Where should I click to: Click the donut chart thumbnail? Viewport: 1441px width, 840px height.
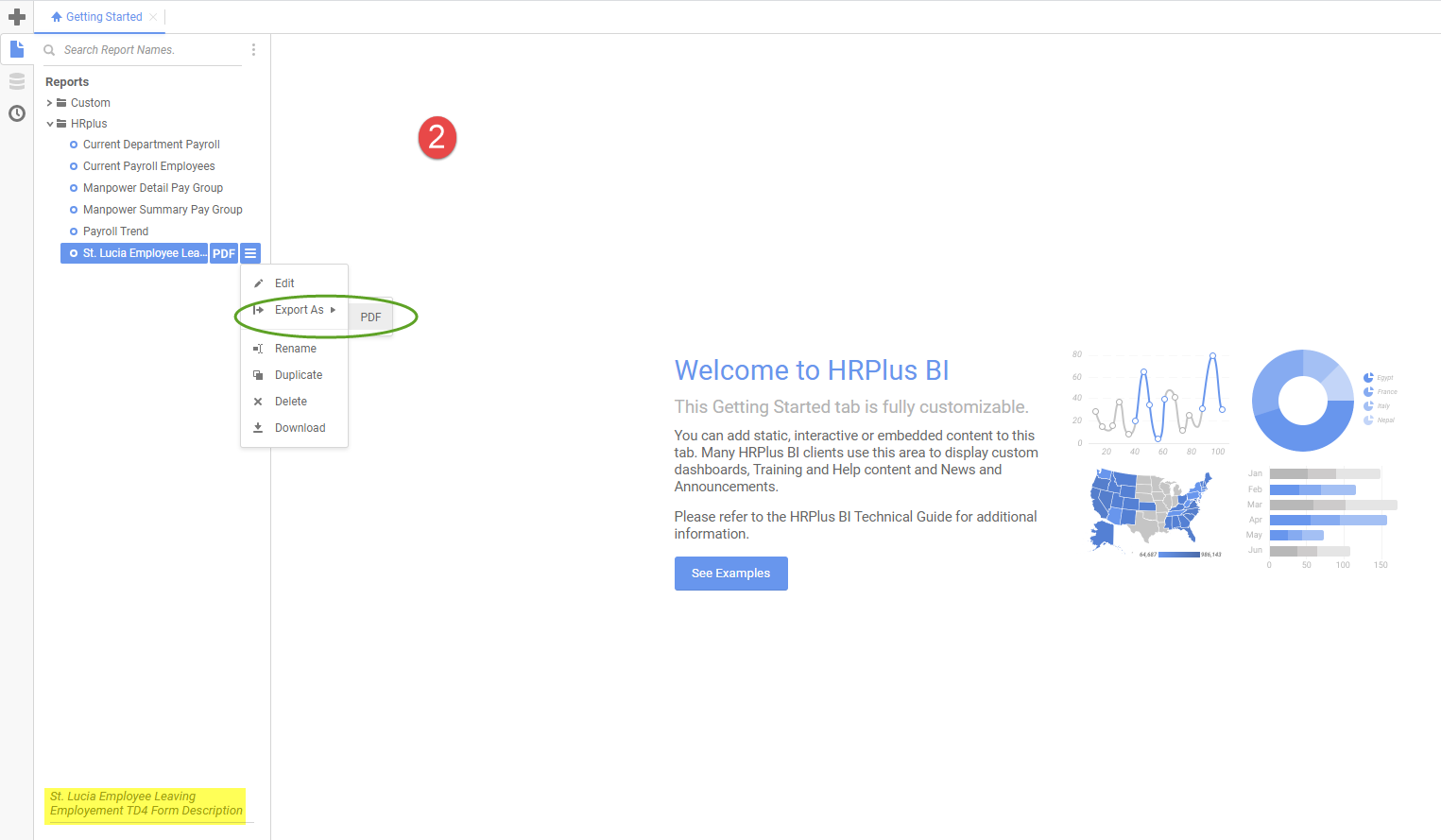tap(1303, 401)
